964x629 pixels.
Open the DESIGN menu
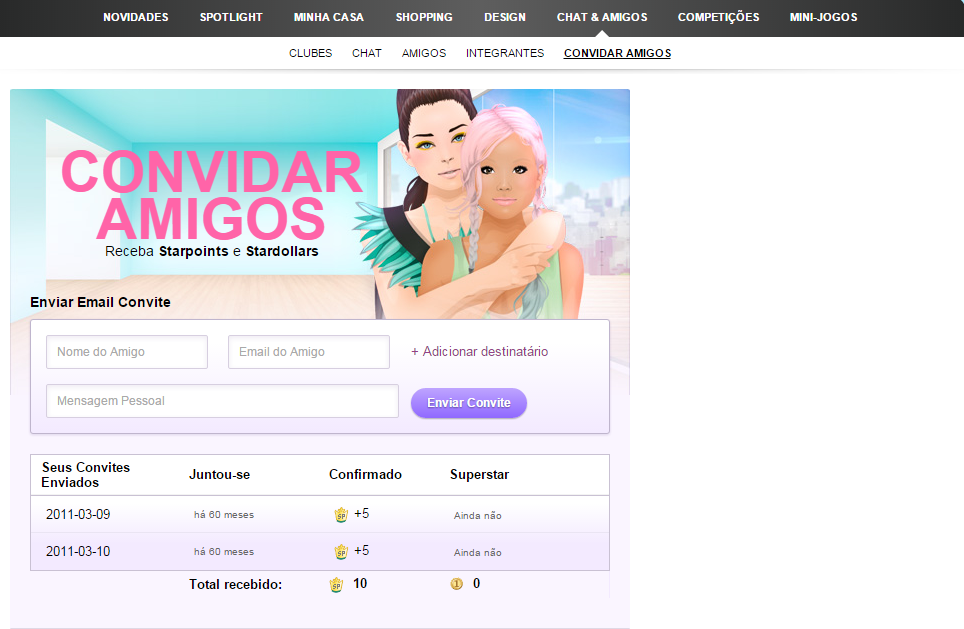click(504, 17)
